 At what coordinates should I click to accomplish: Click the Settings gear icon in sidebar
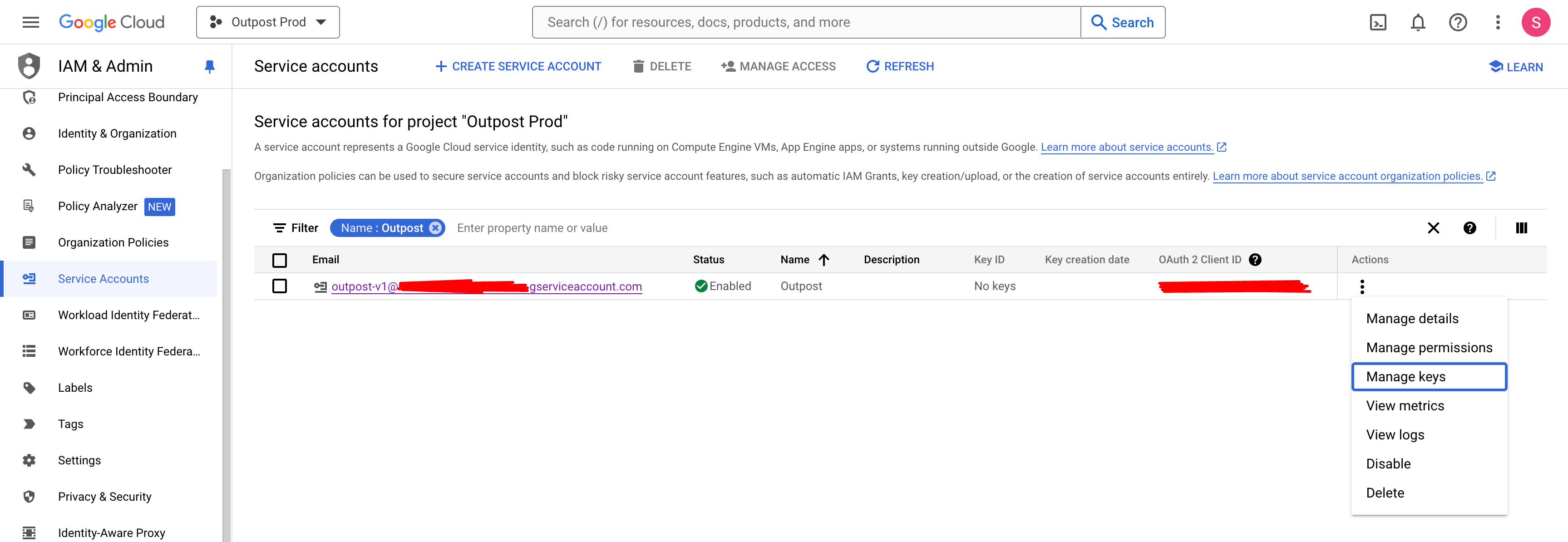pos(29,460)
